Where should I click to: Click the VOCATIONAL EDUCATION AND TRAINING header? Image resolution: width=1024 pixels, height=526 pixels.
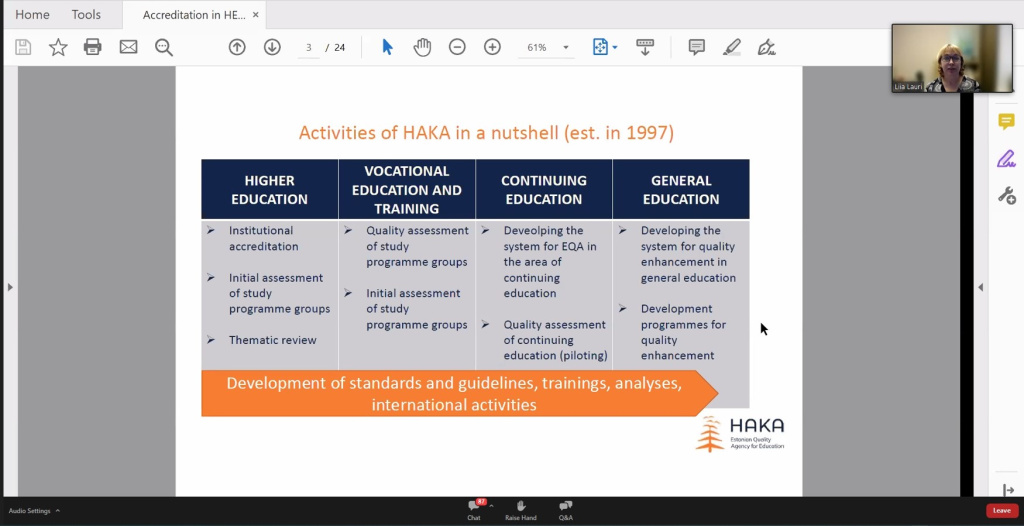[407, 189]
